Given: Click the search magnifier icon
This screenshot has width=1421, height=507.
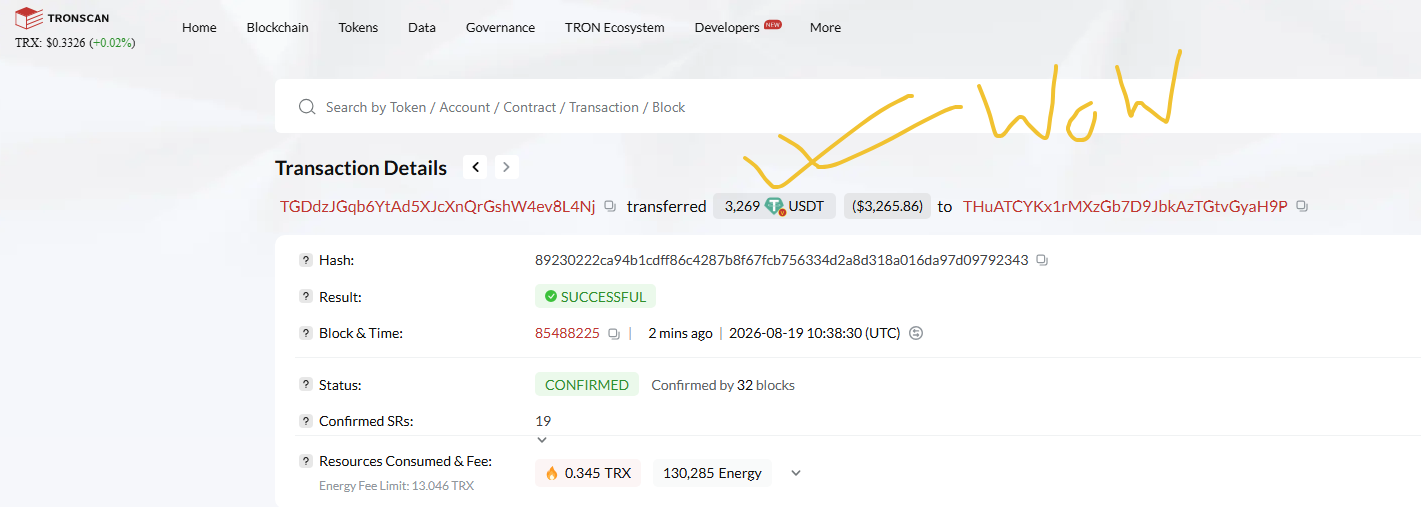Looking at the screenshot, I should tap(307, 107).
